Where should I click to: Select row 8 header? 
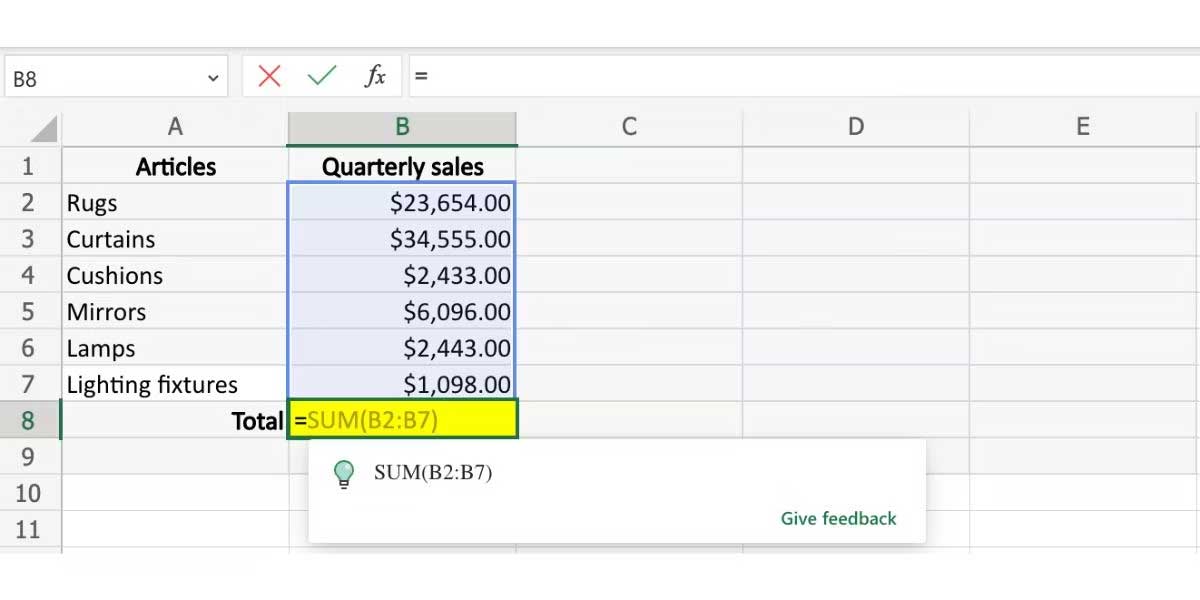pos(30,420)
